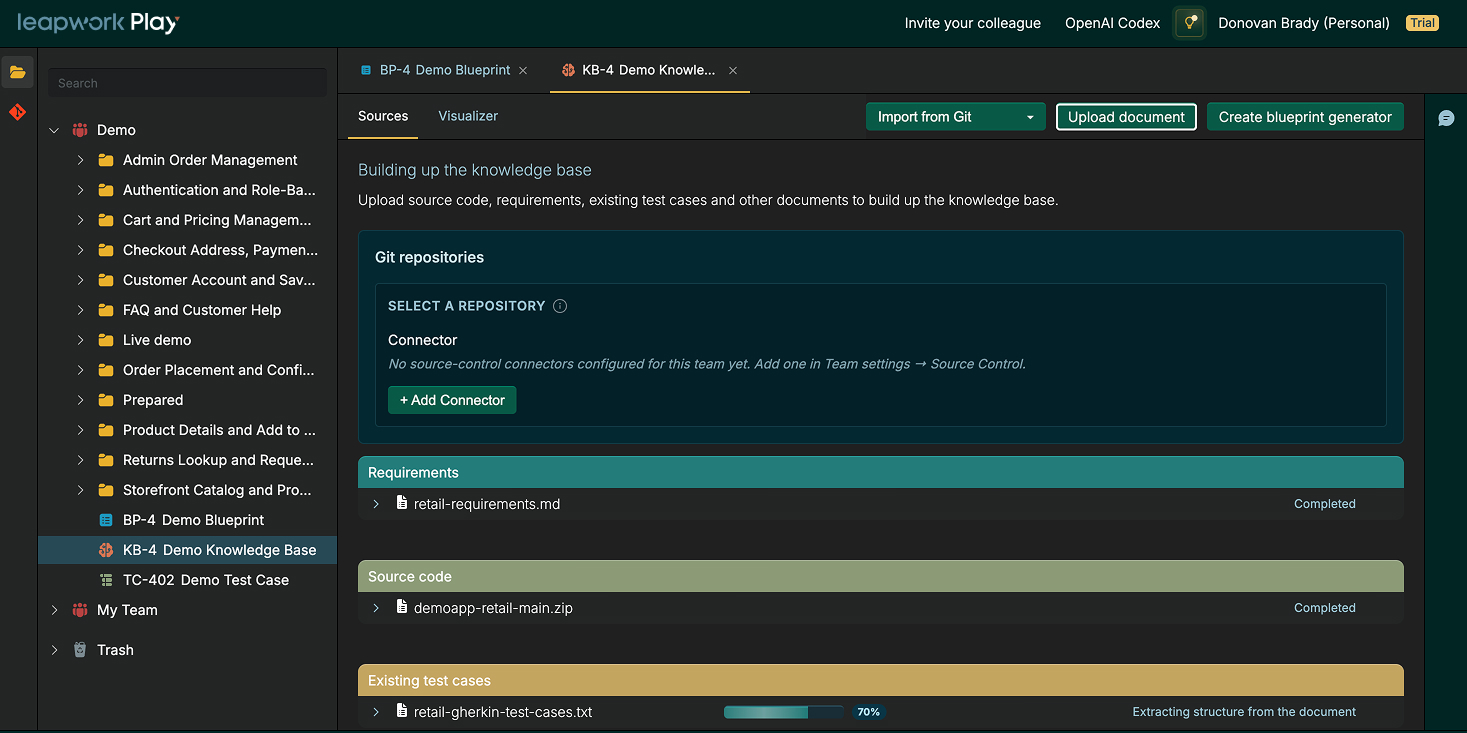Click brain icon on KB-4 tab
1467x733 pixels.
click(x=568, y=70)
